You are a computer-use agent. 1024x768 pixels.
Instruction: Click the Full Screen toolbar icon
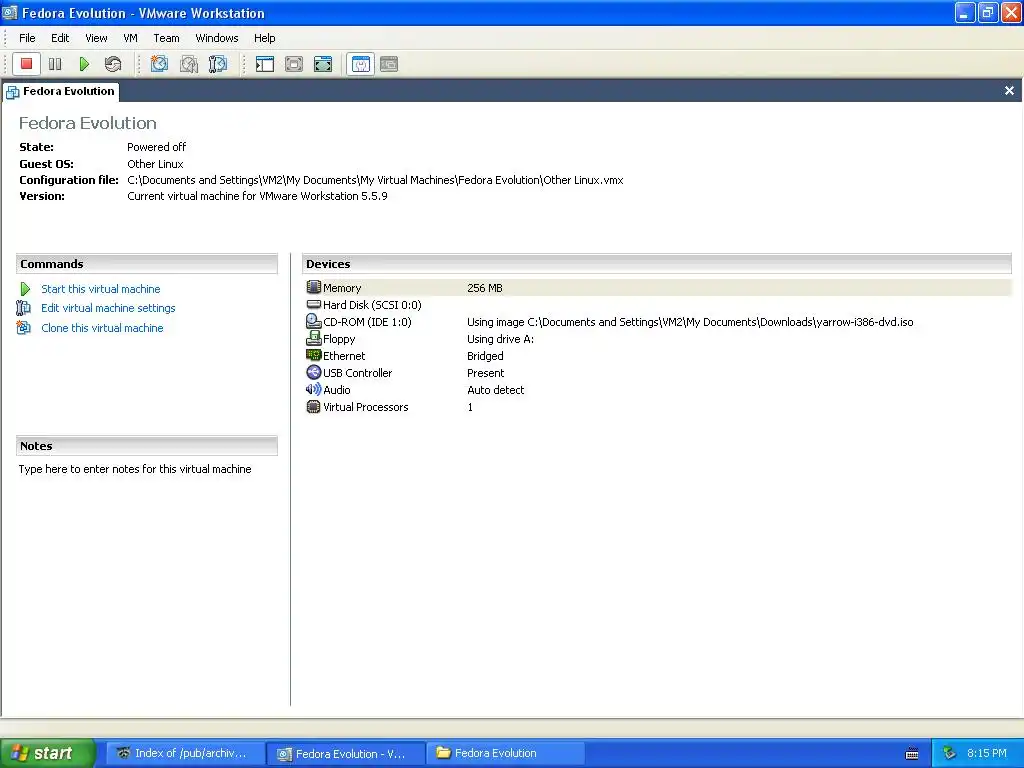(x=323, y=64)
